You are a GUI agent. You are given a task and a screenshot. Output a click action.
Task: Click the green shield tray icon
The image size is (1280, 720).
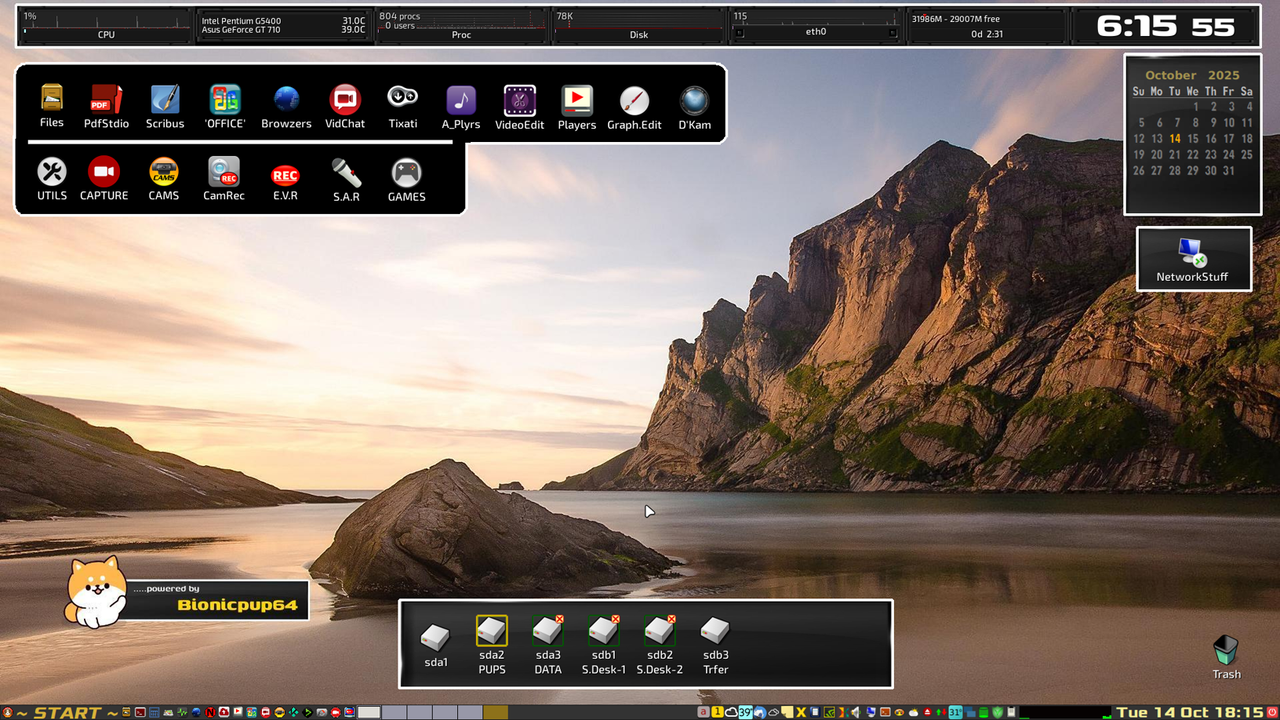[x=997, y=712]
